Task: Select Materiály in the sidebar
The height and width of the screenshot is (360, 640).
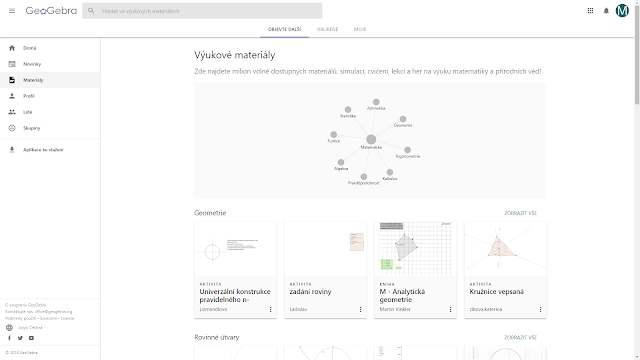Action: coord(50,80)
